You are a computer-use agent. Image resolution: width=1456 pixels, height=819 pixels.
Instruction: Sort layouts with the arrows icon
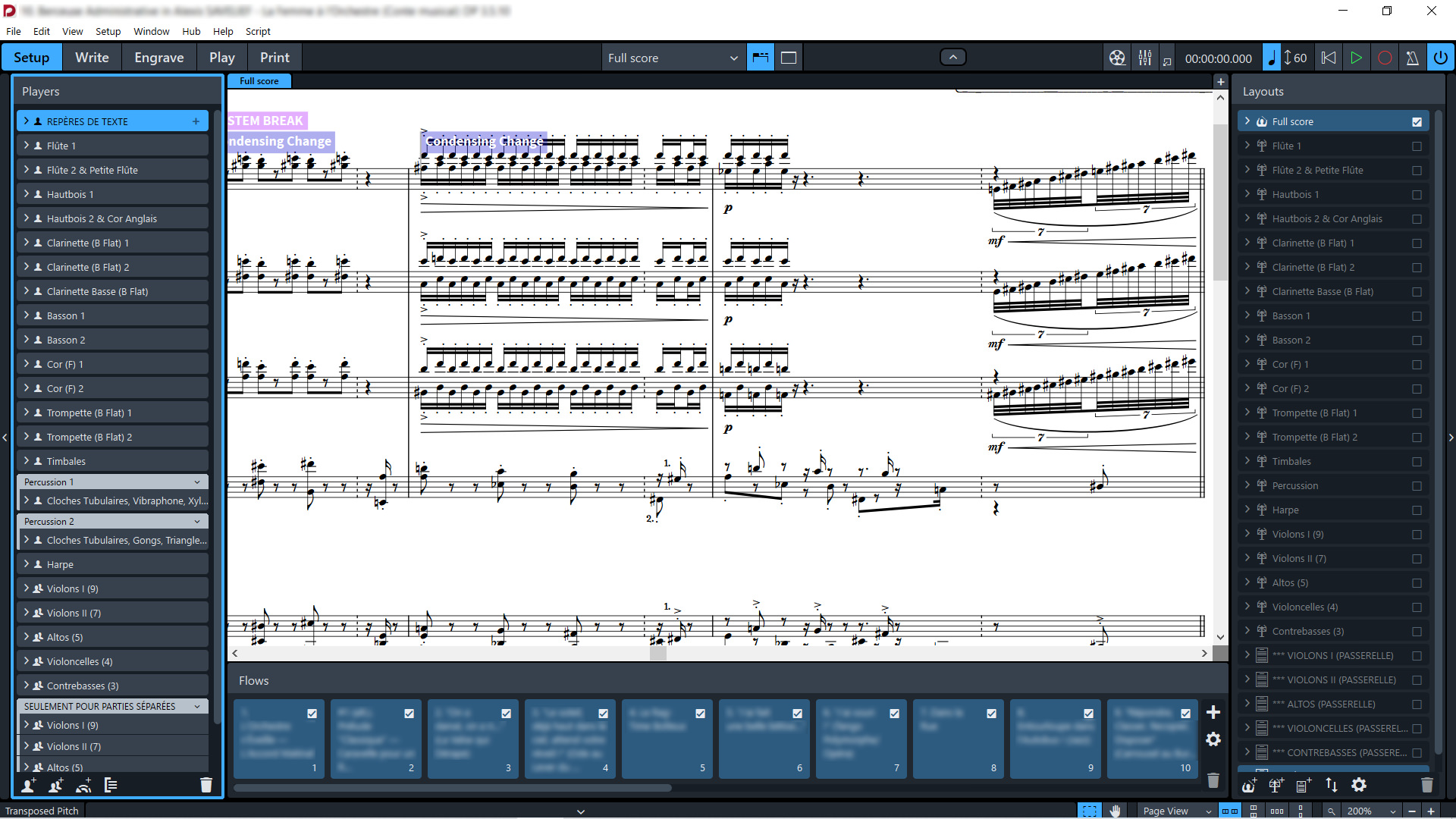(1332, 785)
